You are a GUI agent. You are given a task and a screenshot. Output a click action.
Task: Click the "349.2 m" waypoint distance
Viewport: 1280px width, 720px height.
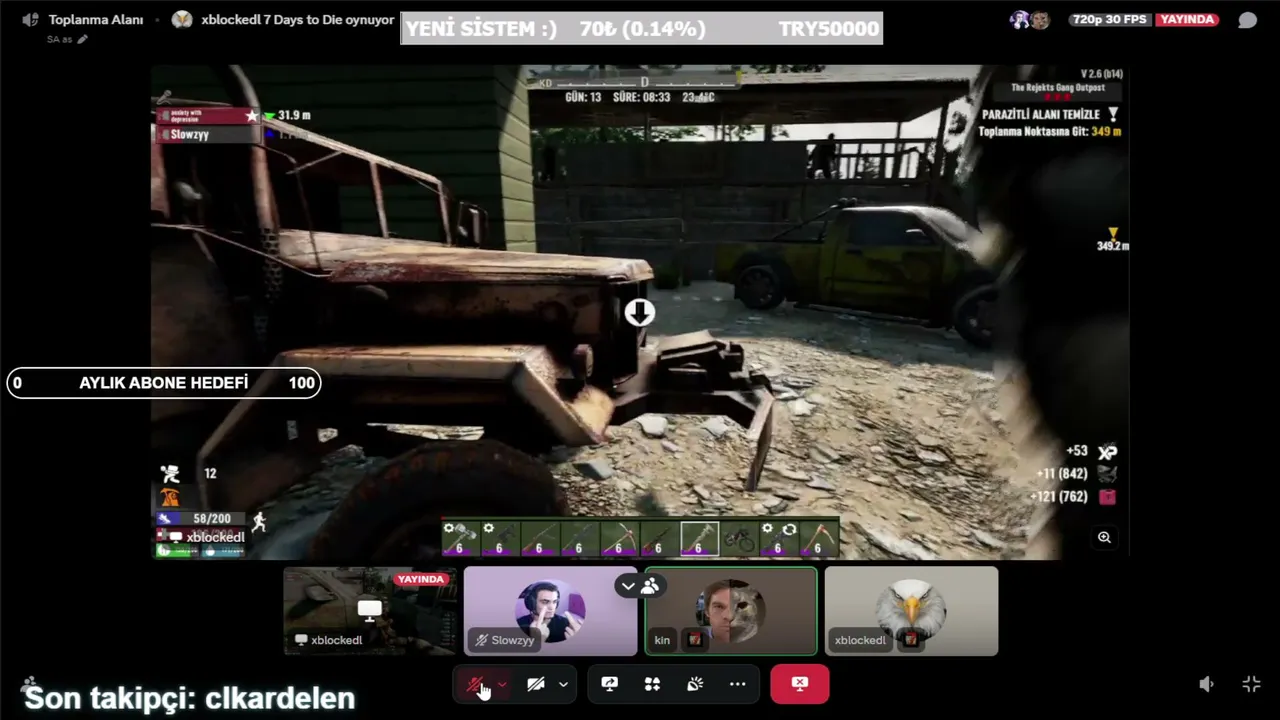pos(1112,246)
